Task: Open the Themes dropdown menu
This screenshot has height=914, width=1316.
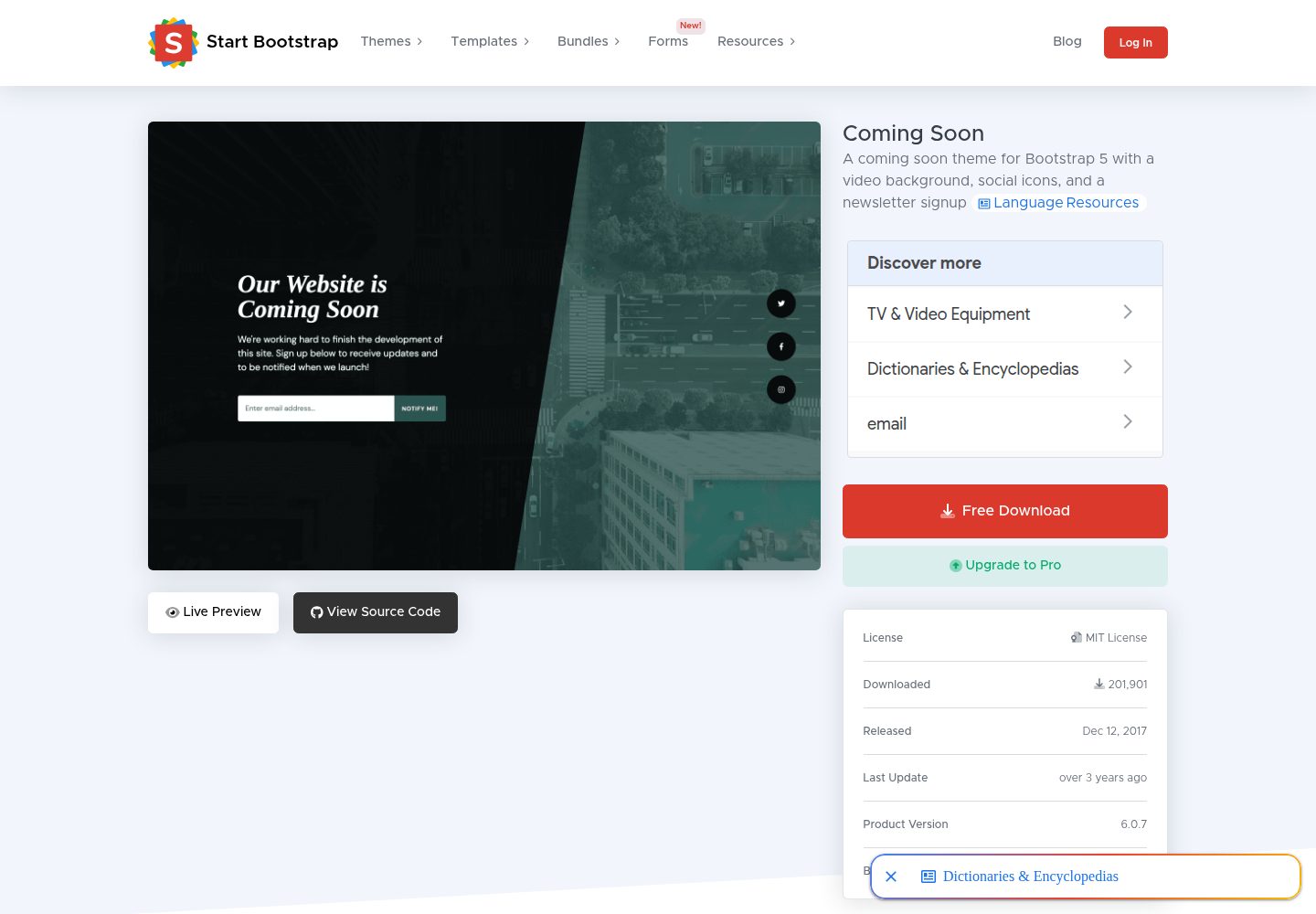Action: coord(392,41)
